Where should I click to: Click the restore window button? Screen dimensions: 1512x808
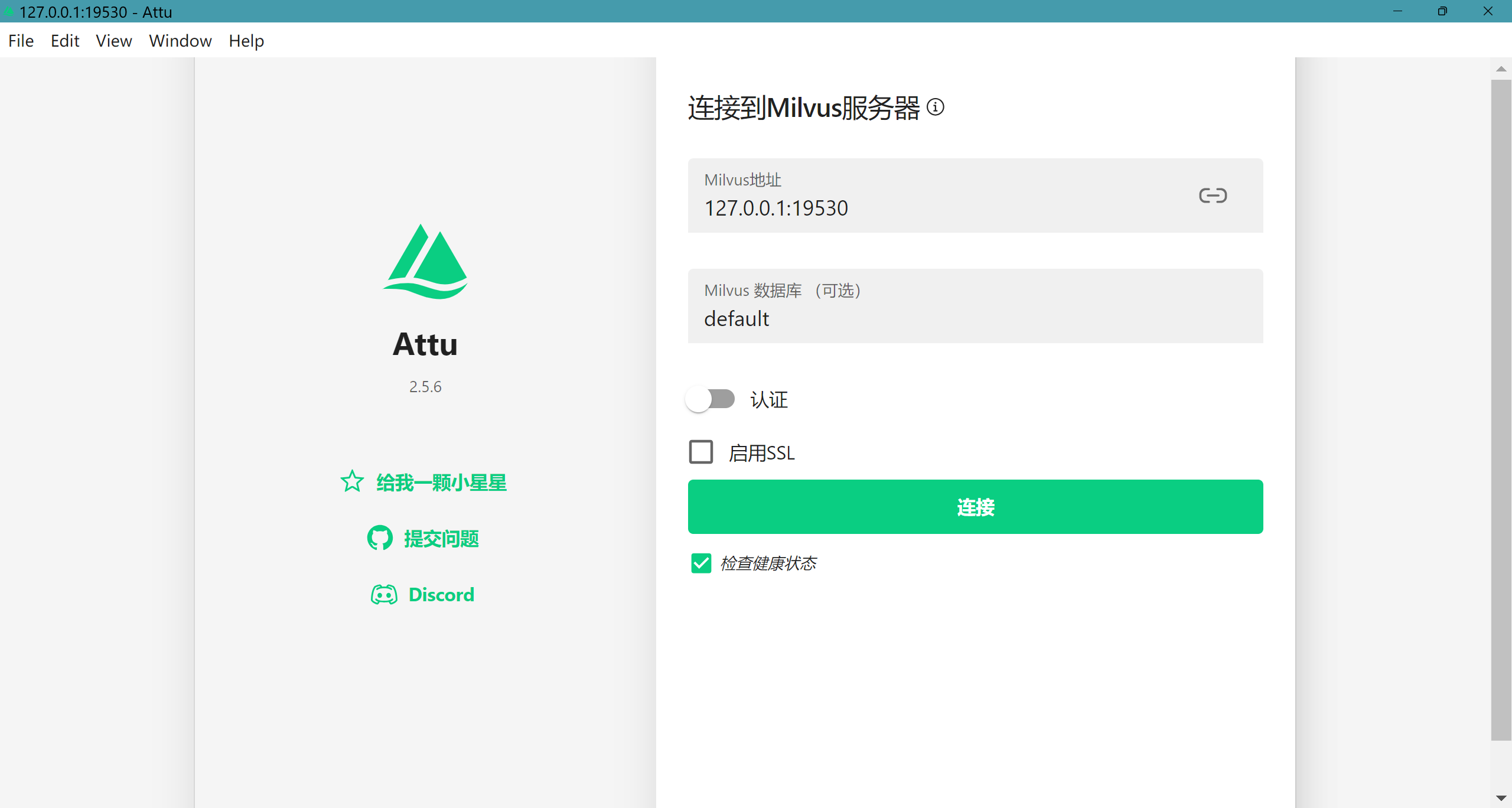point(1442,11)
